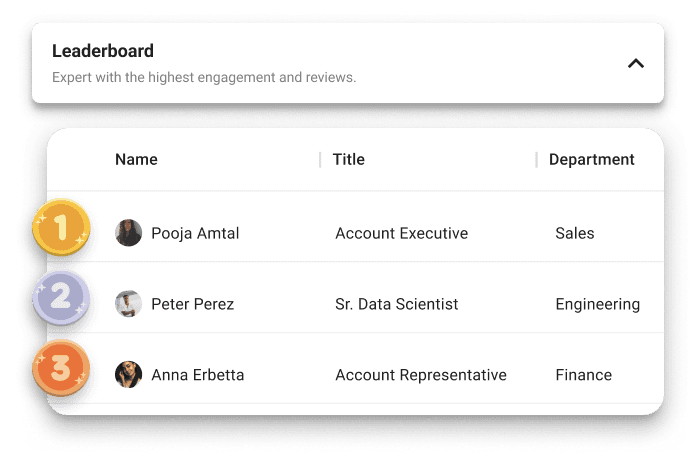The image size is (700, 455).
Task: Click the Account Executive title cell
Action: [401, 233]
